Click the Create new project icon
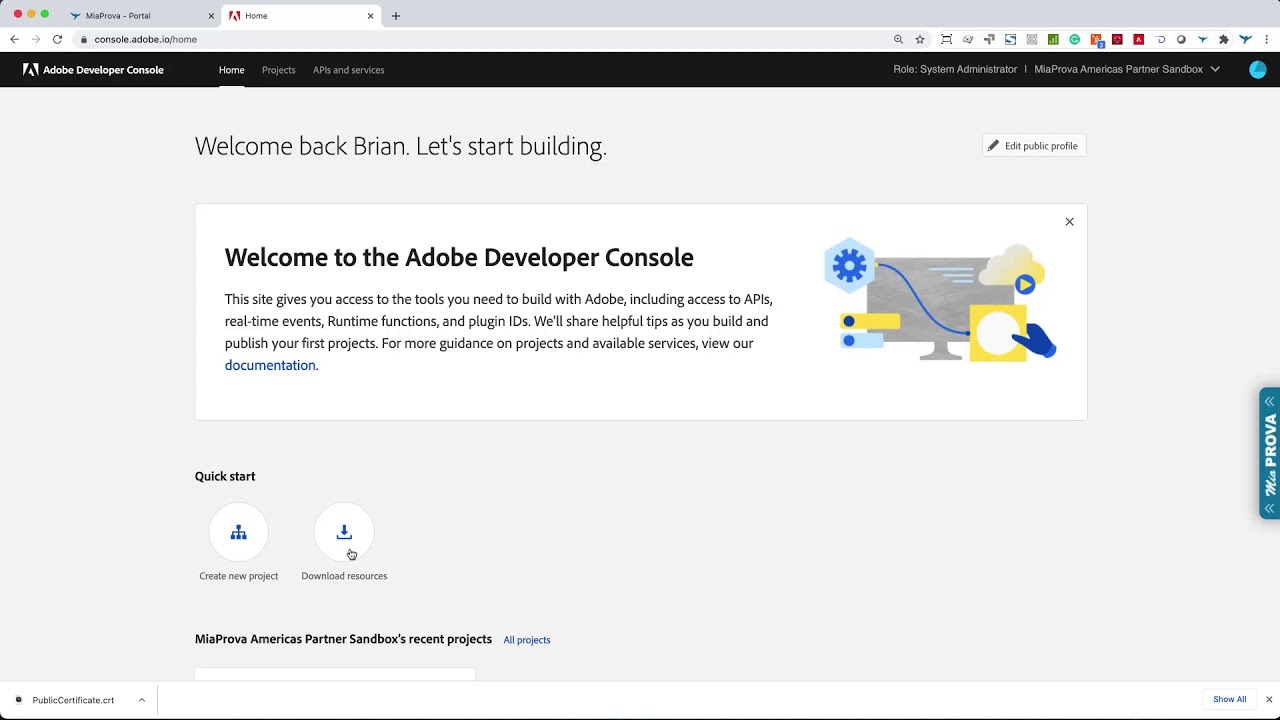Image resolution: width=1280 pixels, height=720 pixels. [x=238, y=533]
